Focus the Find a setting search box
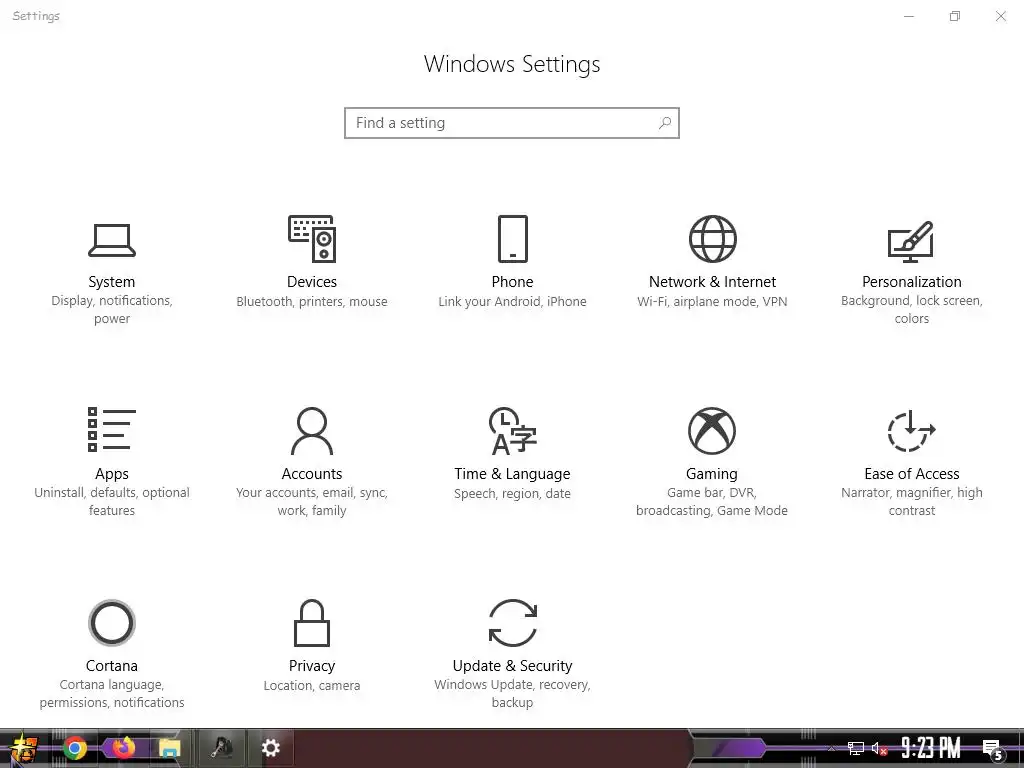This screenshot has height=768, width=1024. (512, 123)
